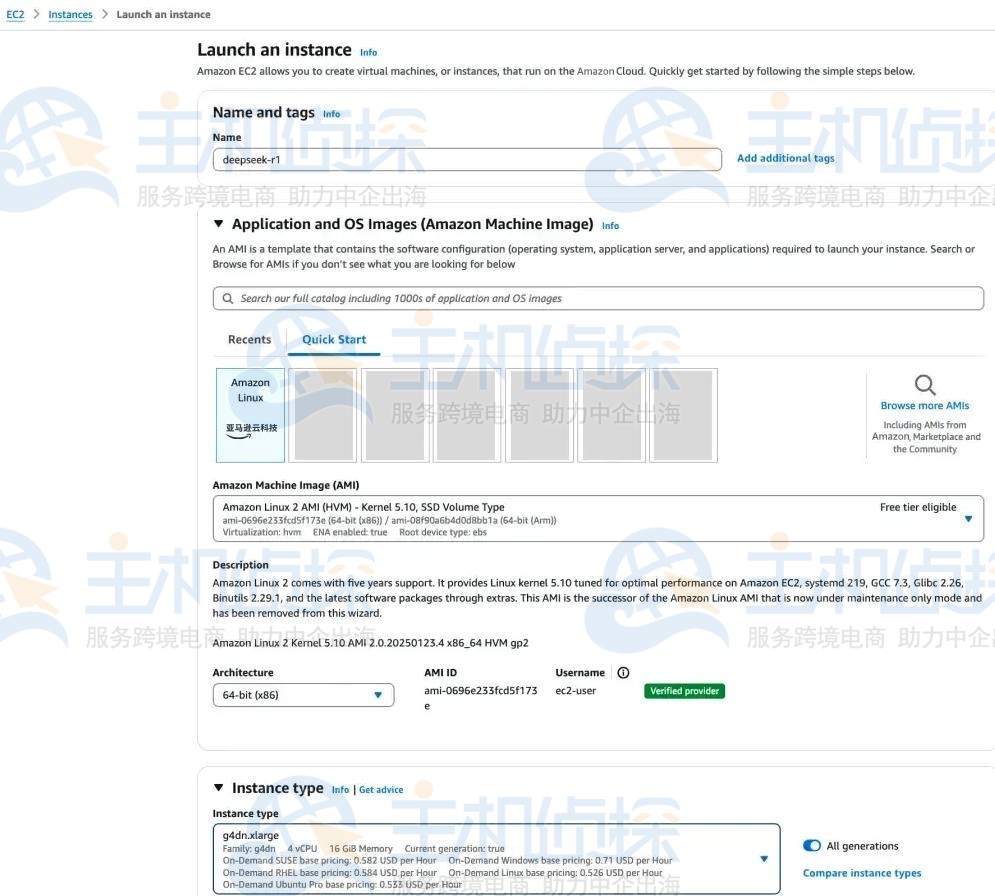
Task: Open Compare instance types
Action: 862,872
